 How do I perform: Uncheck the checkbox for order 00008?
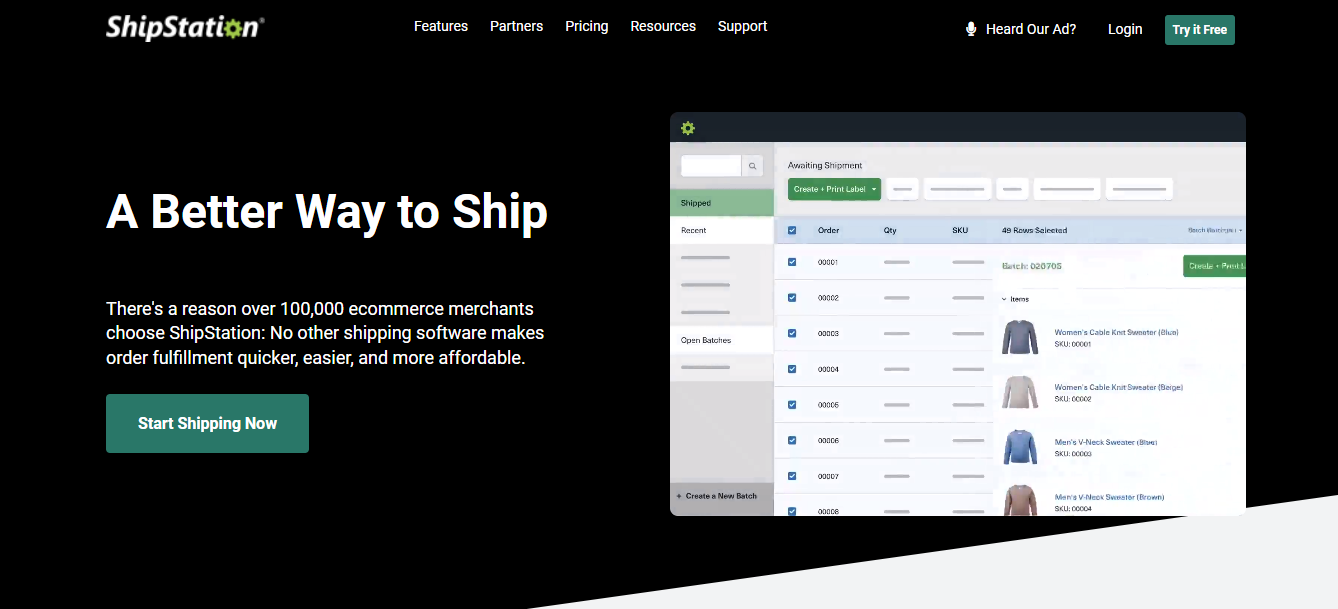[792, 511]
